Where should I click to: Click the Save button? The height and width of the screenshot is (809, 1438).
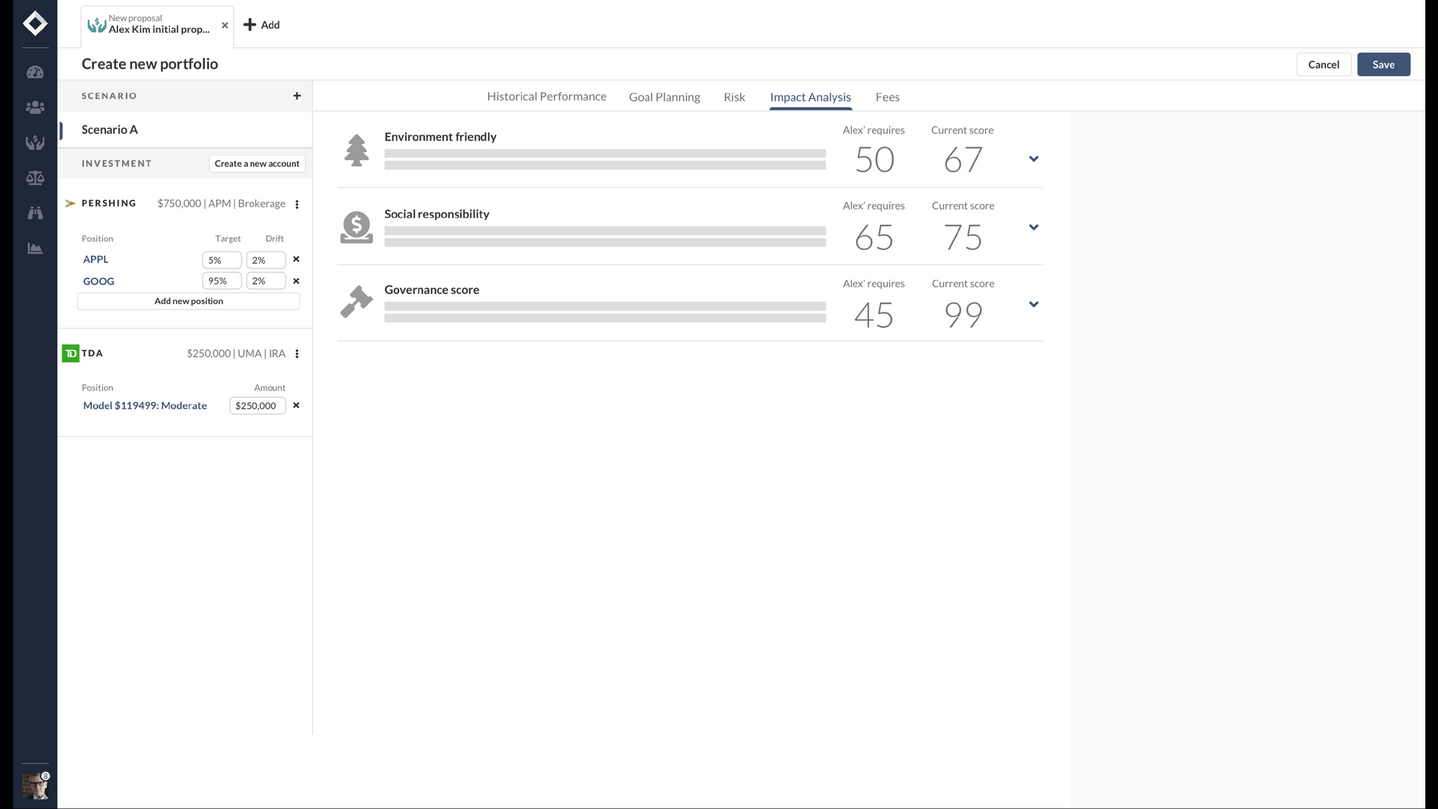(x=1383, y=64)
